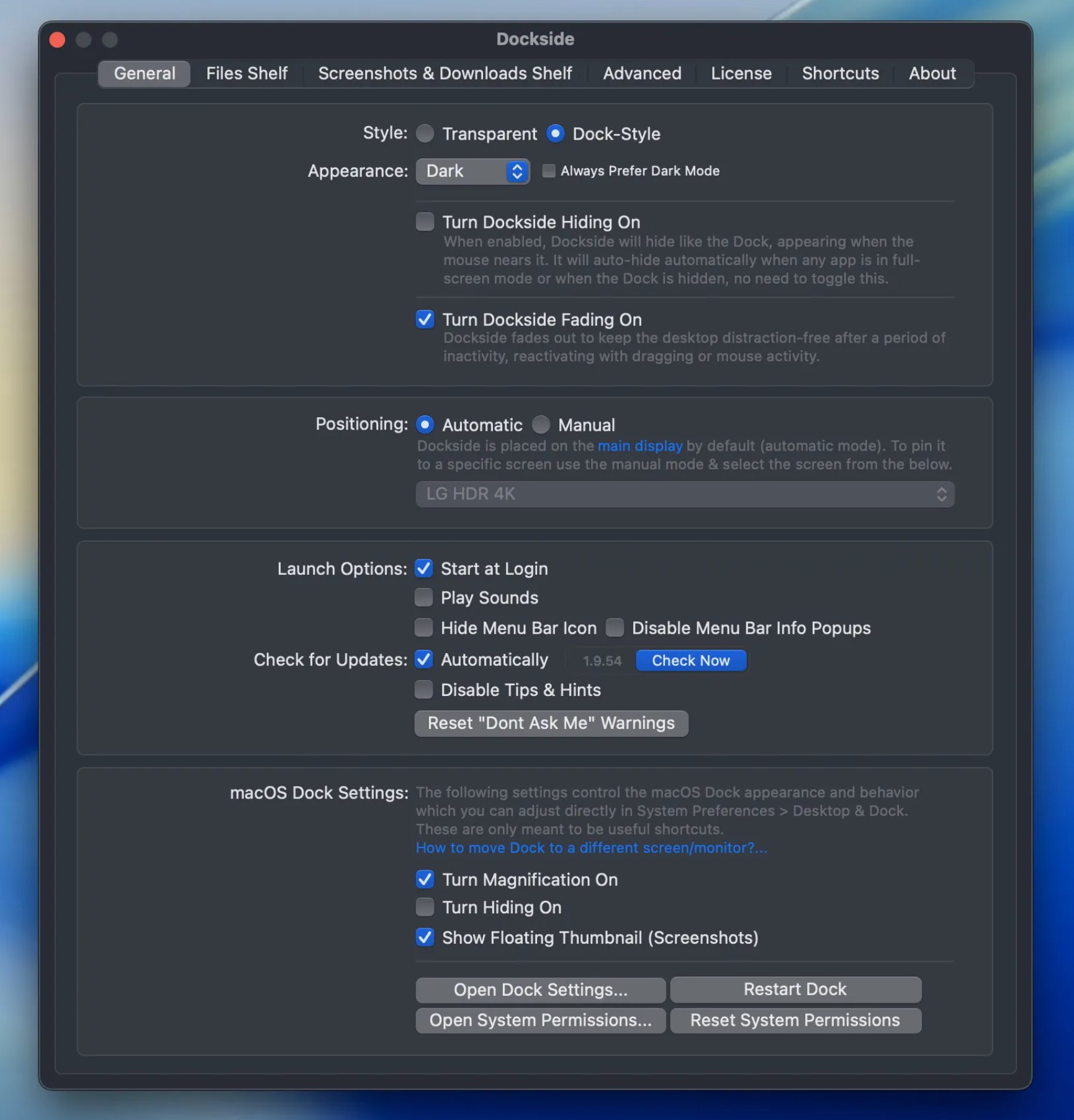This screenshot has width=1074, height=1120.
Task: Enable the Play Sounds checkbox
Action: [424, 597]
